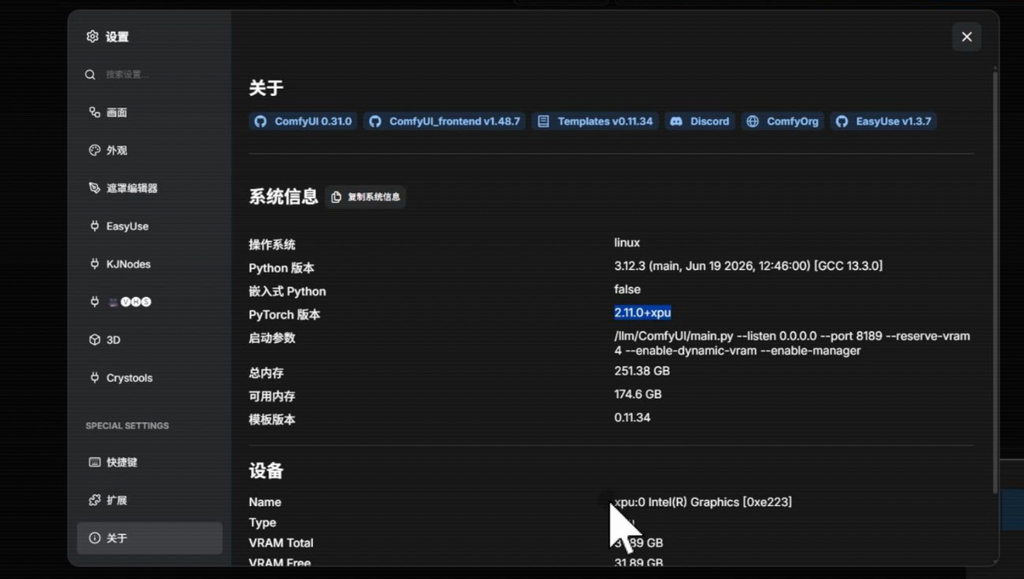Click the 系统信息 section heading
The width and height of the screenshot is (1024, 579).
(283, 196)
